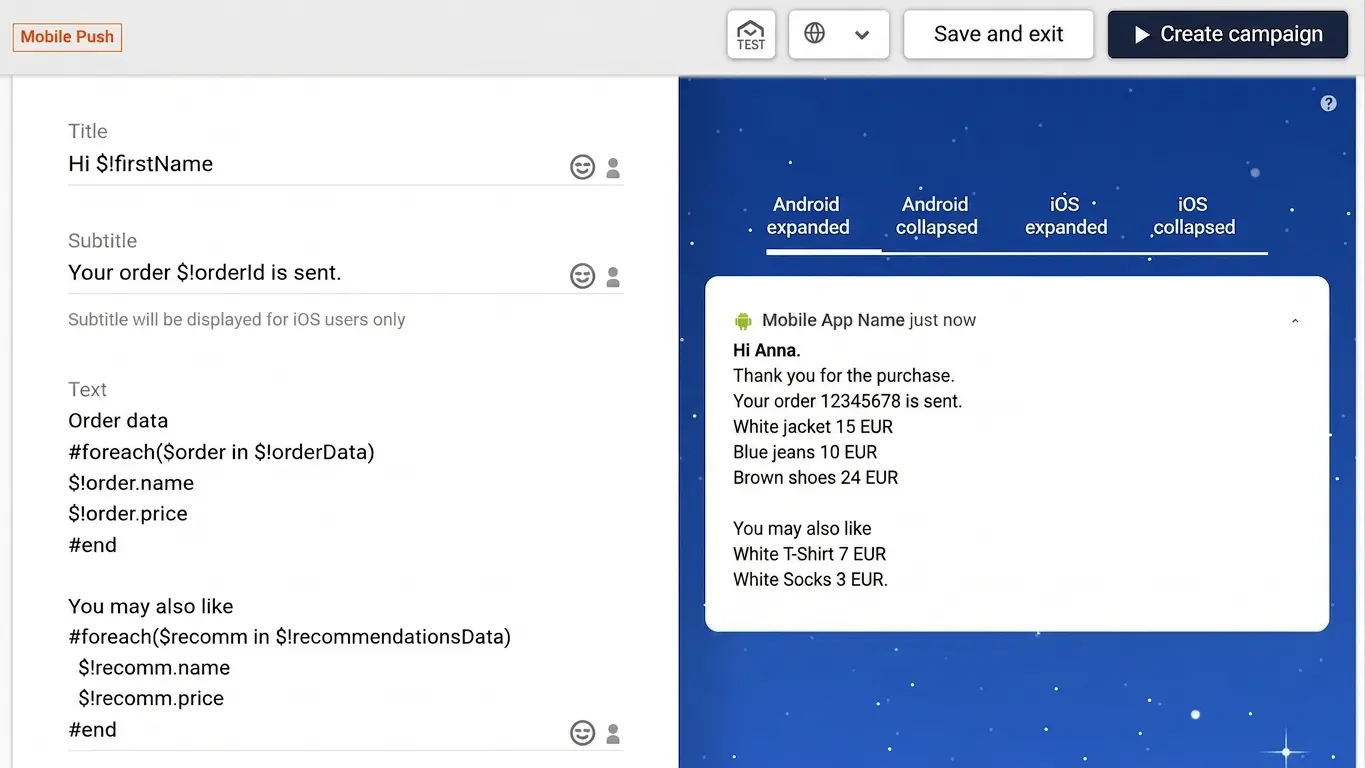This screenshot has width=1365, height=768.
Task: Insert emoji into Subtitle field
Action: [582, 276]
